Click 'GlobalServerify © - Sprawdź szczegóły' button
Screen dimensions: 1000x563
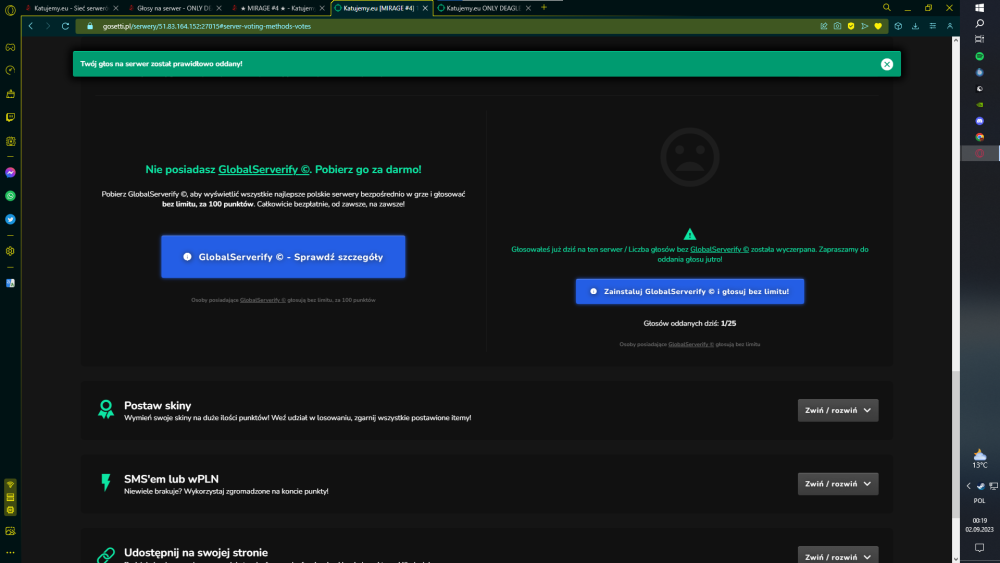(x=283, y=256)
